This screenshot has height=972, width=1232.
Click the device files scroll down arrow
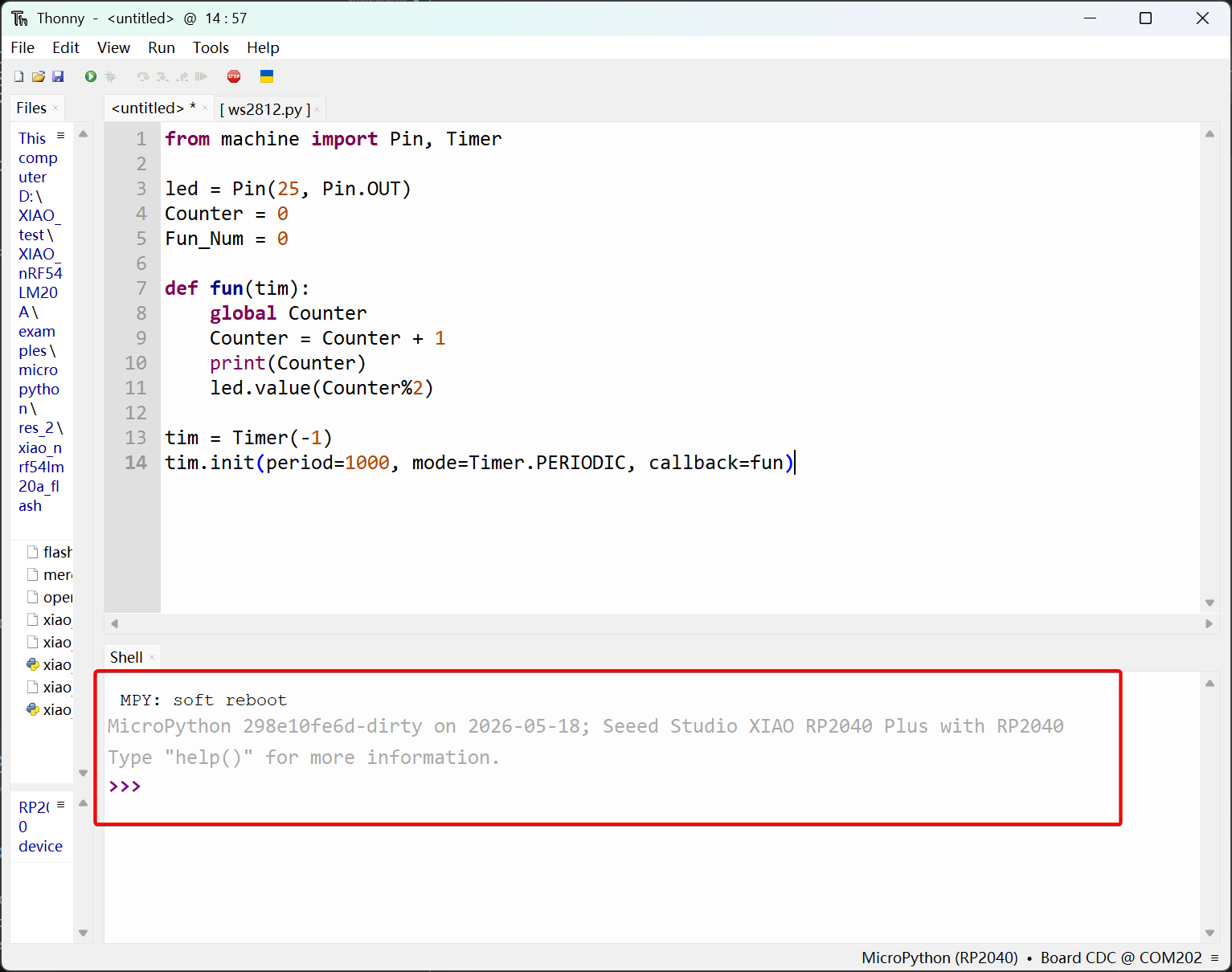[83, 933]
